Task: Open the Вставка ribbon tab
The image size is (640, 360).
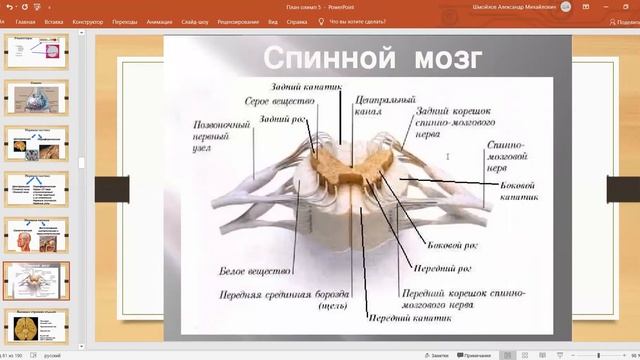Action: tap(54, 22)
